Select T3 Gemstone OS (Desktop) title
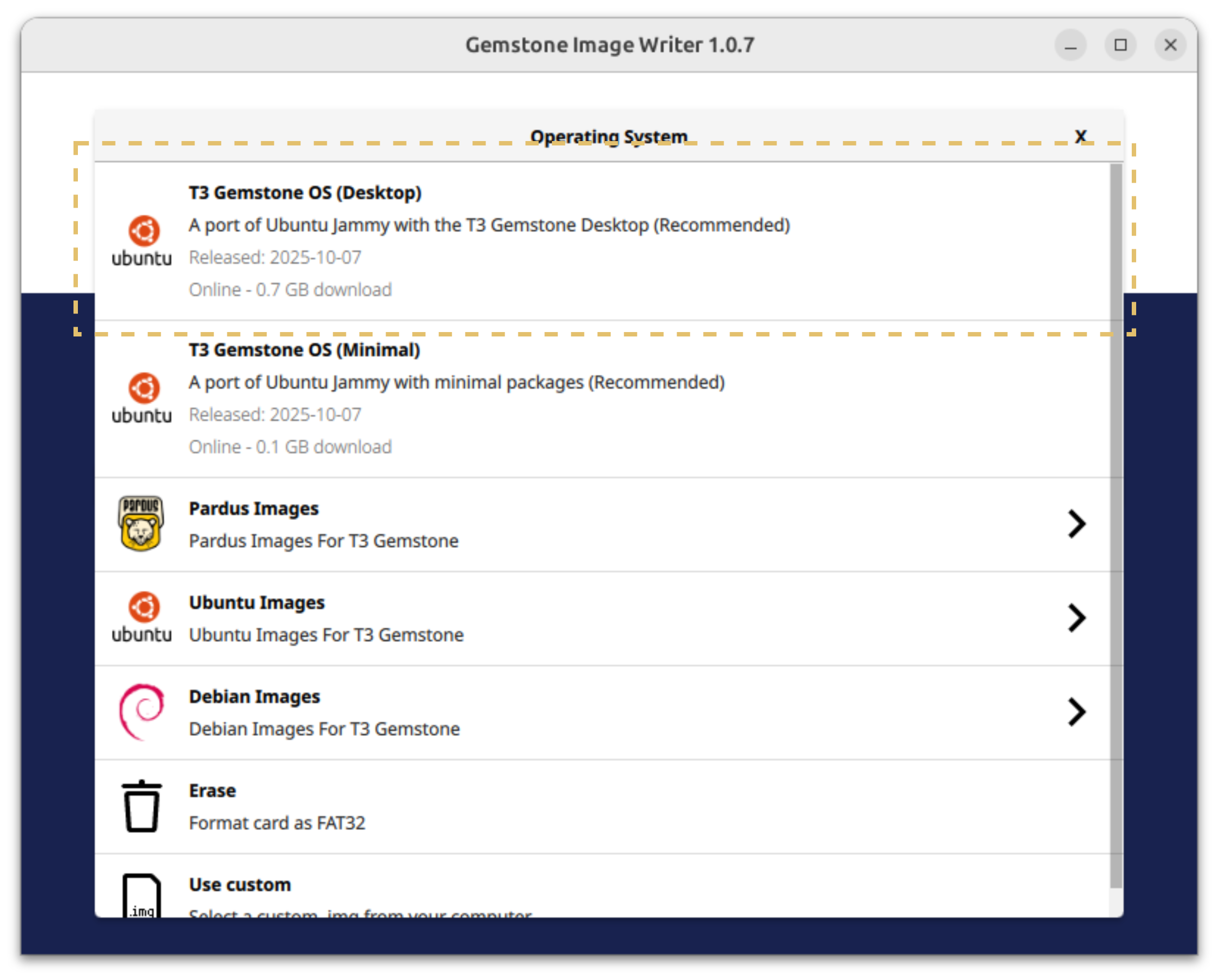1217x980 pixels. 305,192
